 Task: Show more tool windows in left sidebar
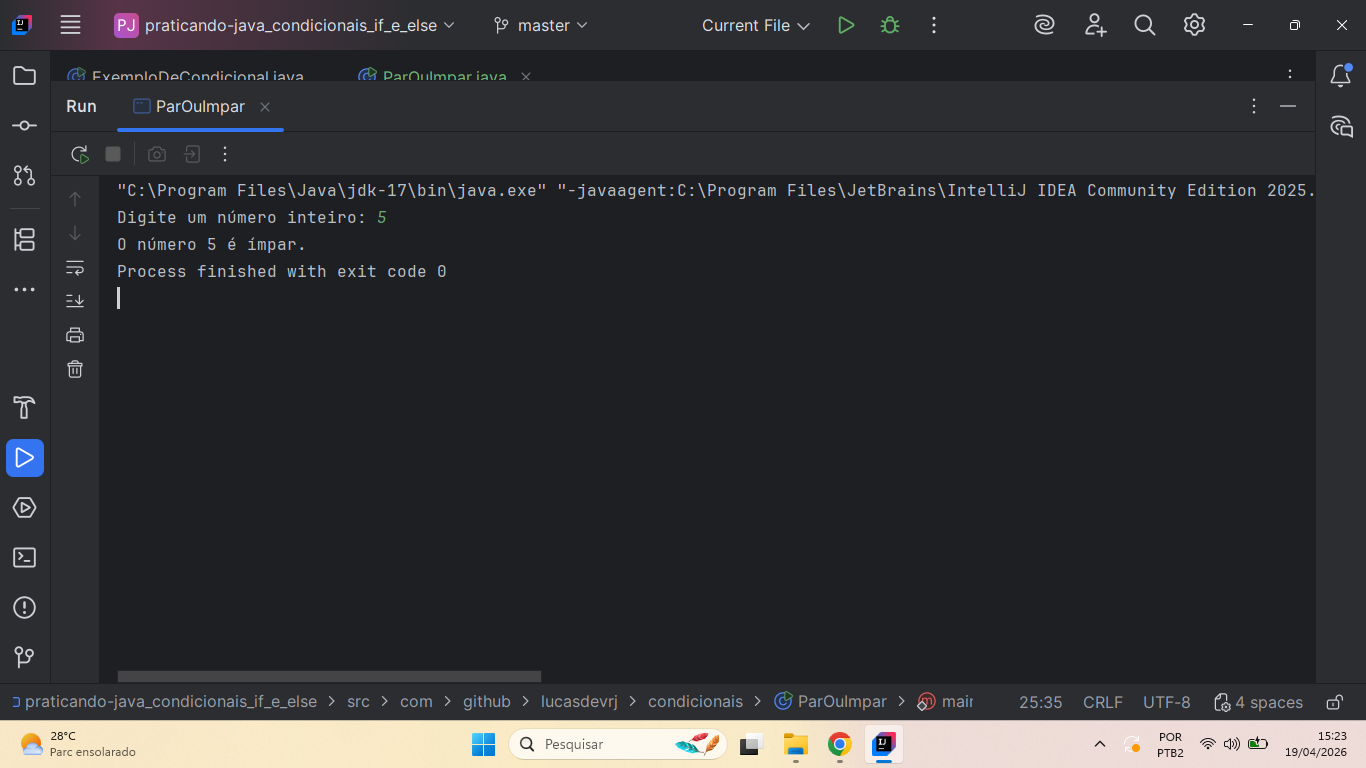(25, 290)
